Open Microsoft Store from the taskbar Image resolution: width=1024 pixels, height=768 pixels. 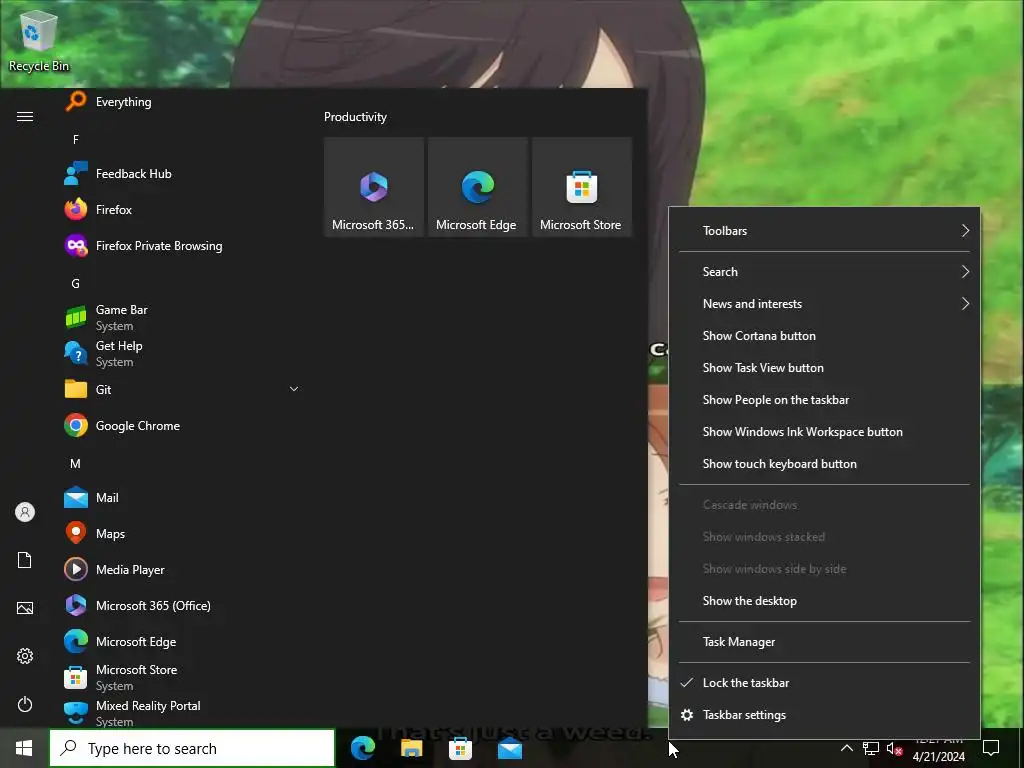point(460,748)
